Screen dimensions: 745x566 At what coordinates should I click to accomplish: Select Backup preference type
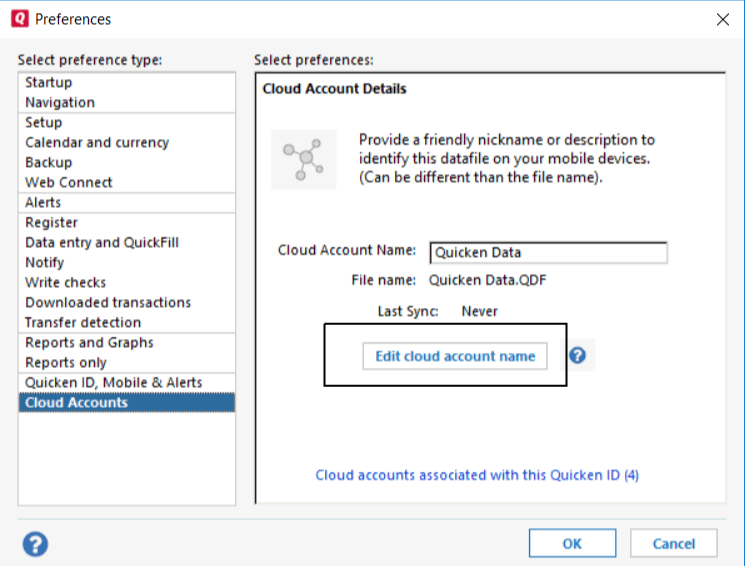click(x=127, y=162)
